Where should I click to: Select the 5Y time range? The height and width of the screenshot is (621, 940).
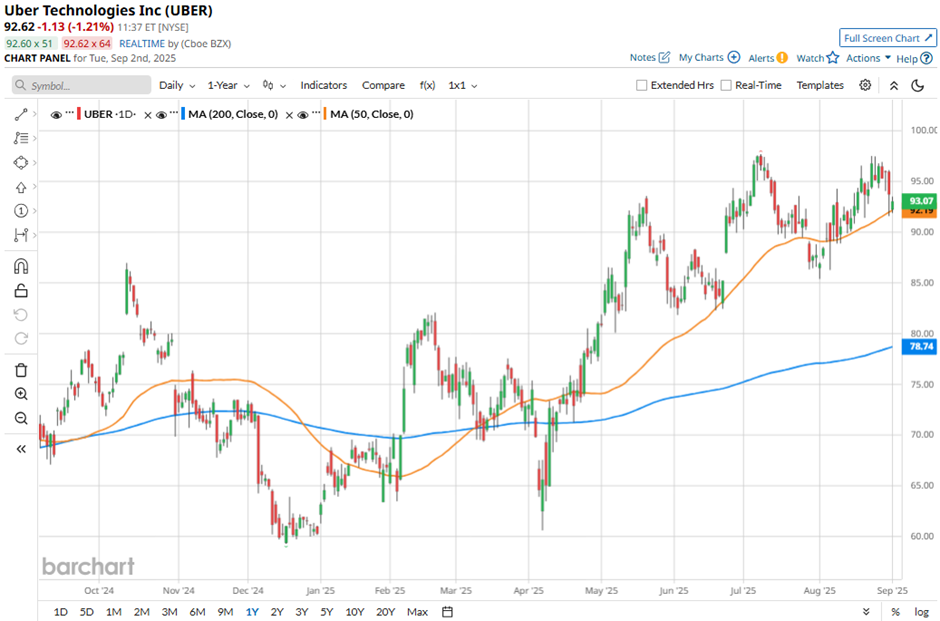[x=327, y=611]
